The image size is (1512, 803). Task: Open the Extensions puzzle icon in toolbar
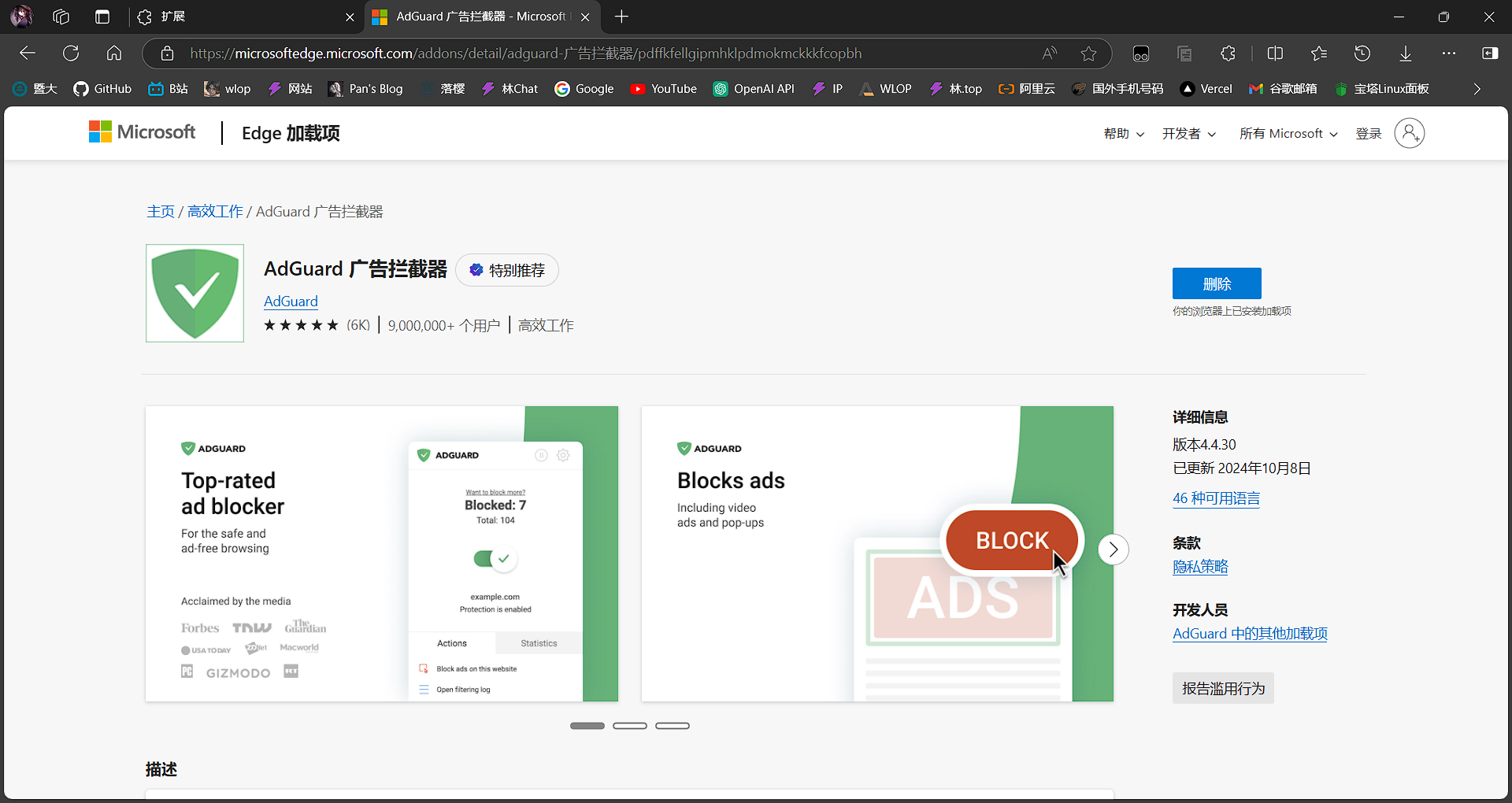1228,54
